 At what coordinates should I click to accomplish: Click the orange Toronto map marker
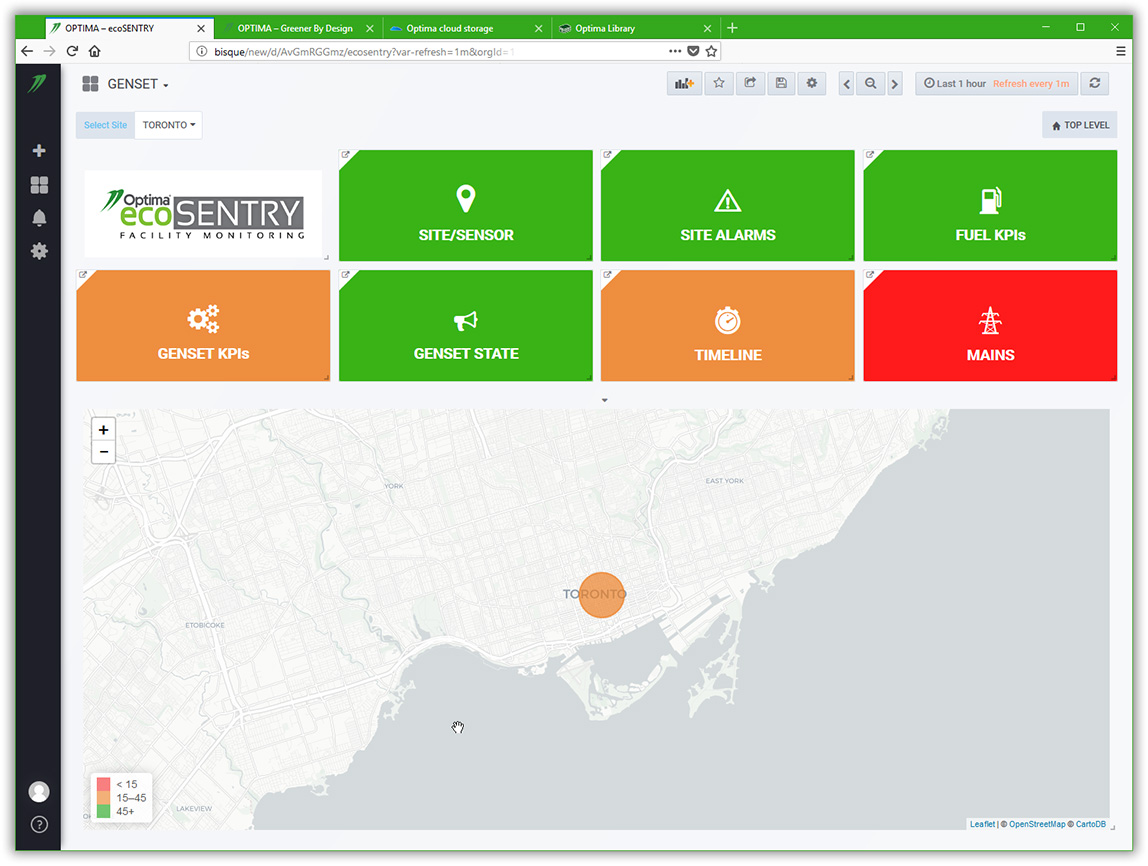pos(602,594)
